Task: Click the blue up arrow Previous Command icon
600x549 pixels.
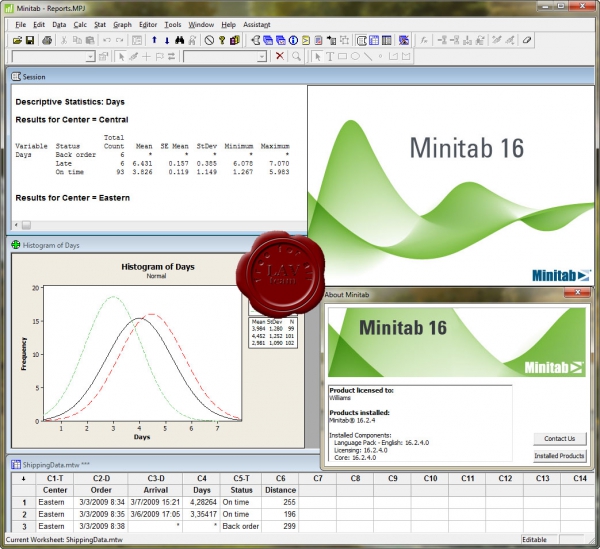Action: click(x=154, y=40)
